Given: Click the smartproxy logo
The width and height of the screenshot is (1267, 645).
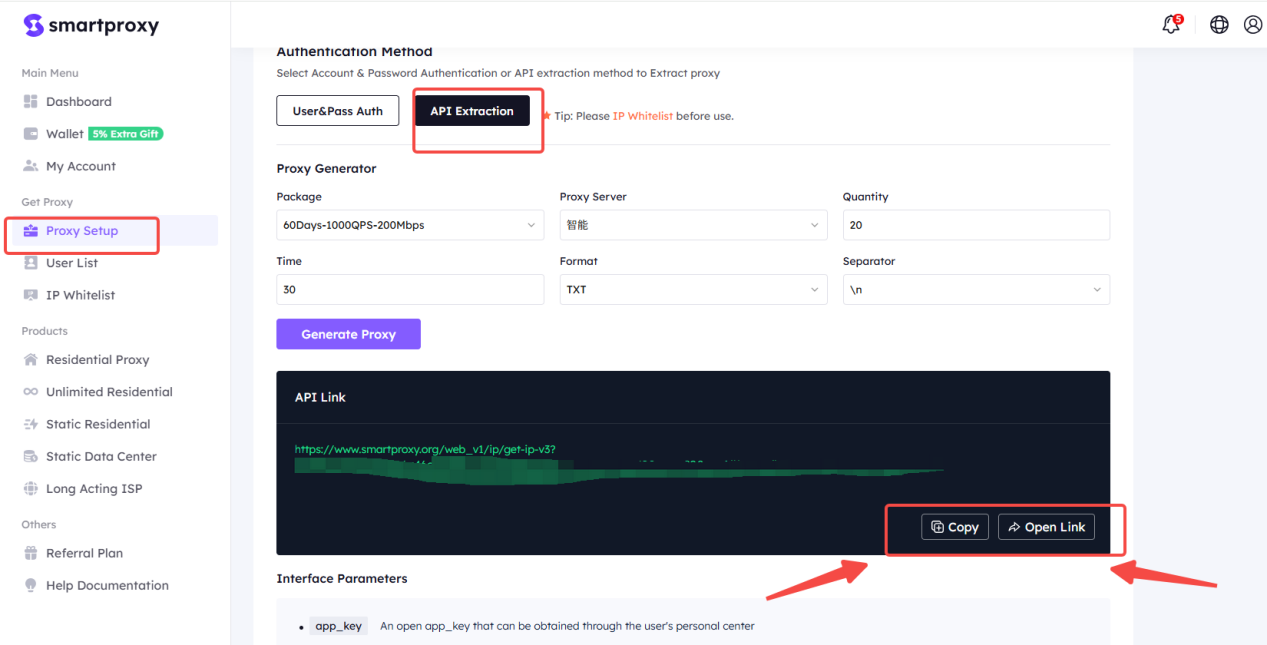Looking at the screenshot, I should tap(91, 25).
